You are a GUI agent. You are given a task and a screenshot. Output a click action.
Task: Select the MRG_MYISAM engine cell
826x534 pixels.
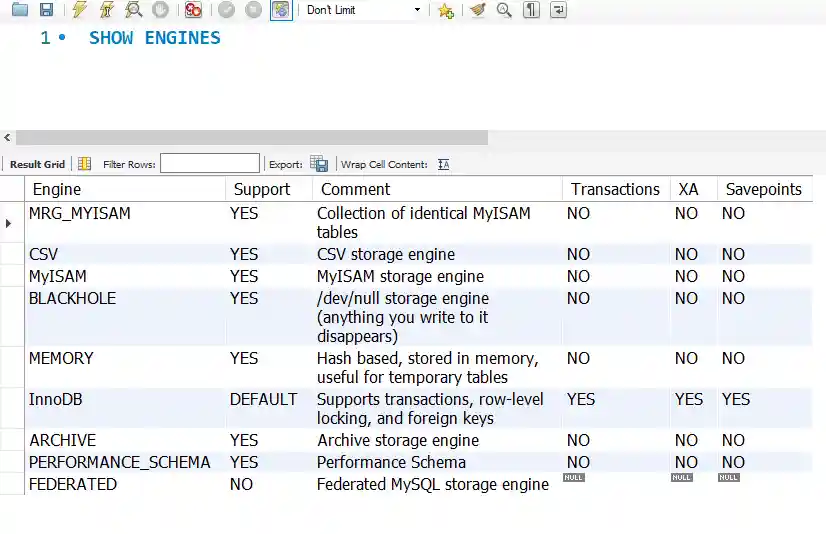click(125, 223)
